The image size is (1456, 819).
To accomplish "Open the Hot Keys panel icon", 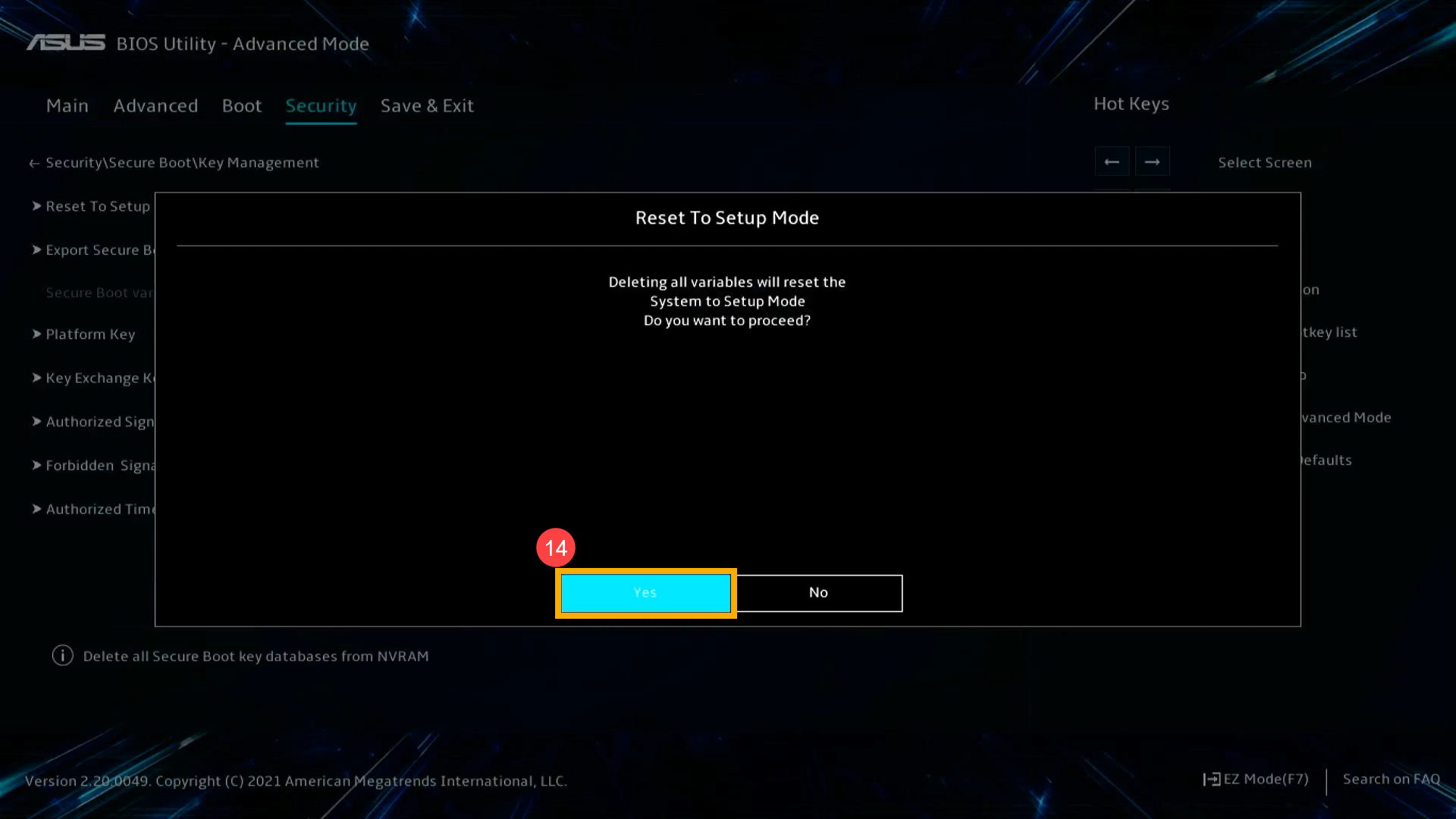I will point(1131,103).
